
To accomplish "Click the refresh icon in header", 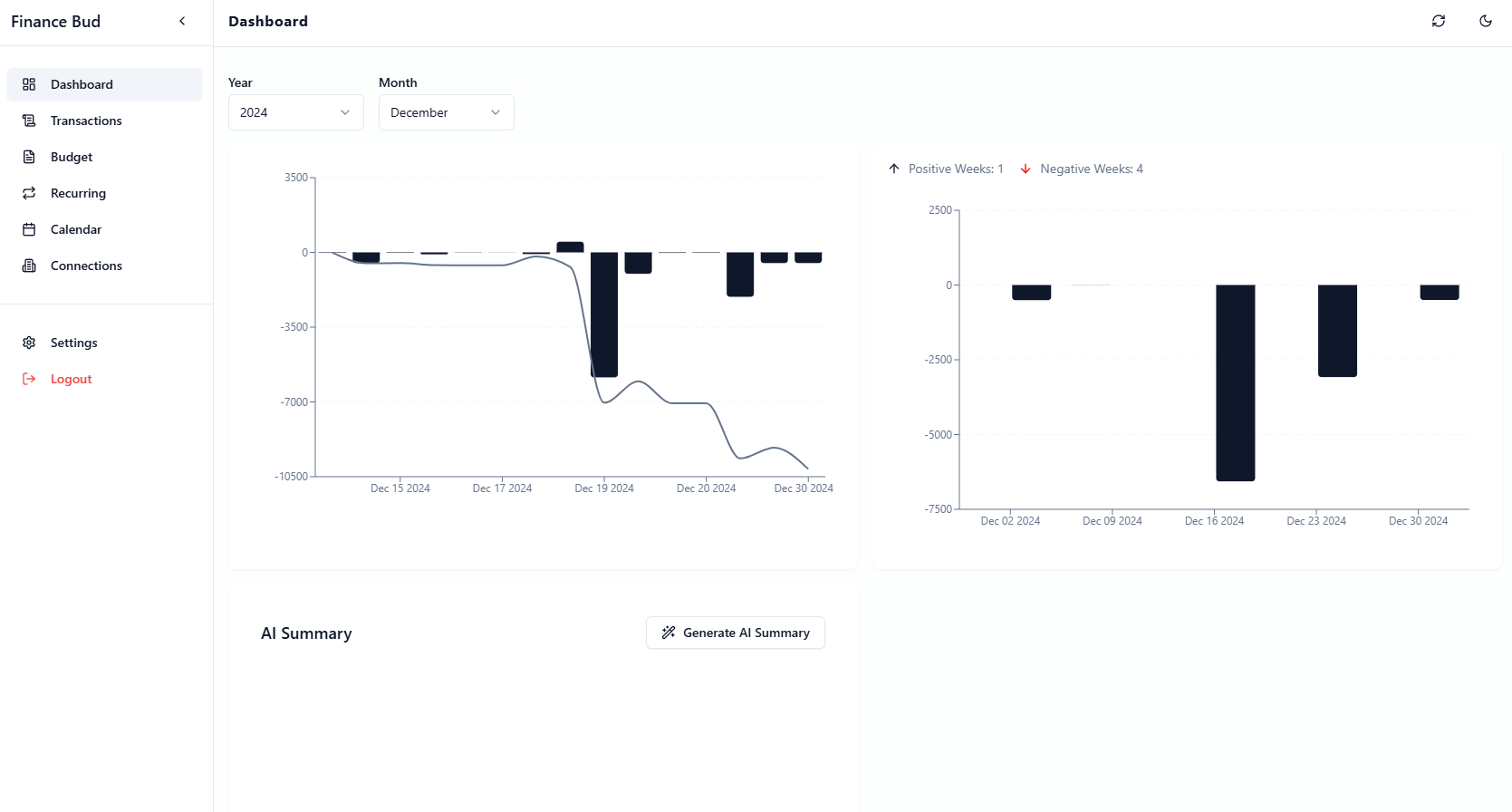I will click(x=1439, y=21).
